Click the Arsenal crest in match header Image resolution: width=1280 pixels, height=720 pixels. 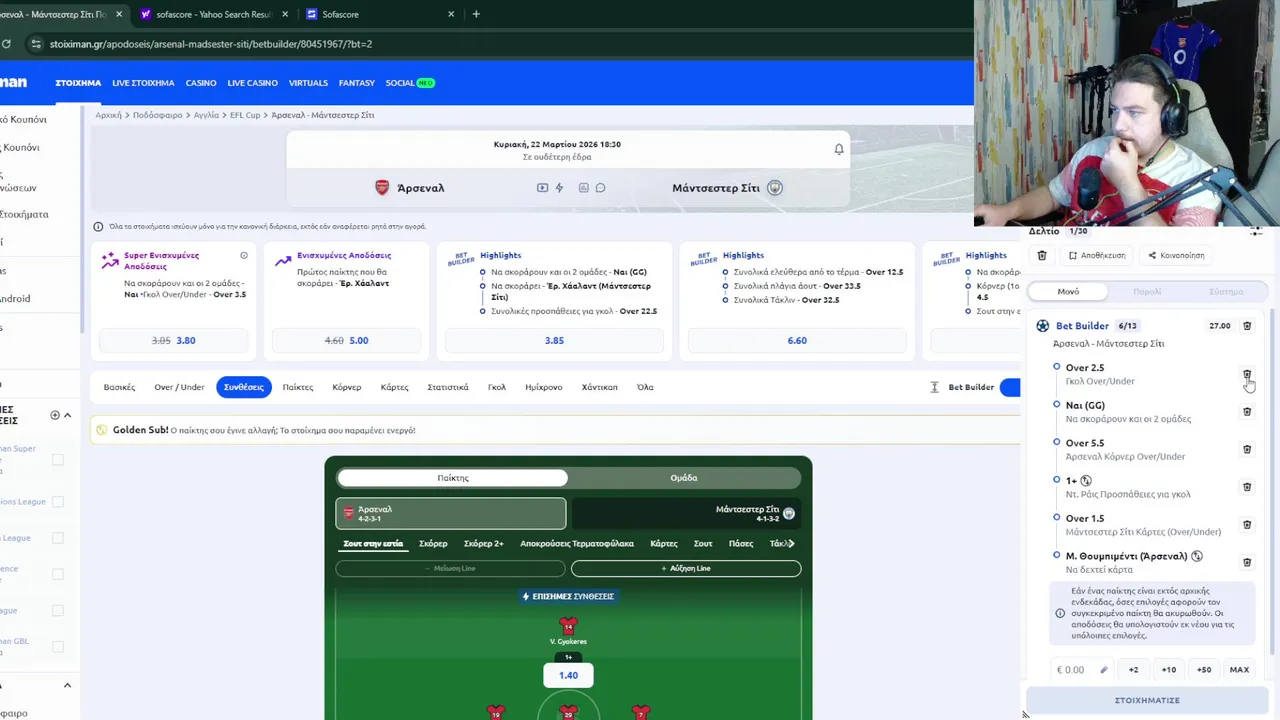point(382,188)
